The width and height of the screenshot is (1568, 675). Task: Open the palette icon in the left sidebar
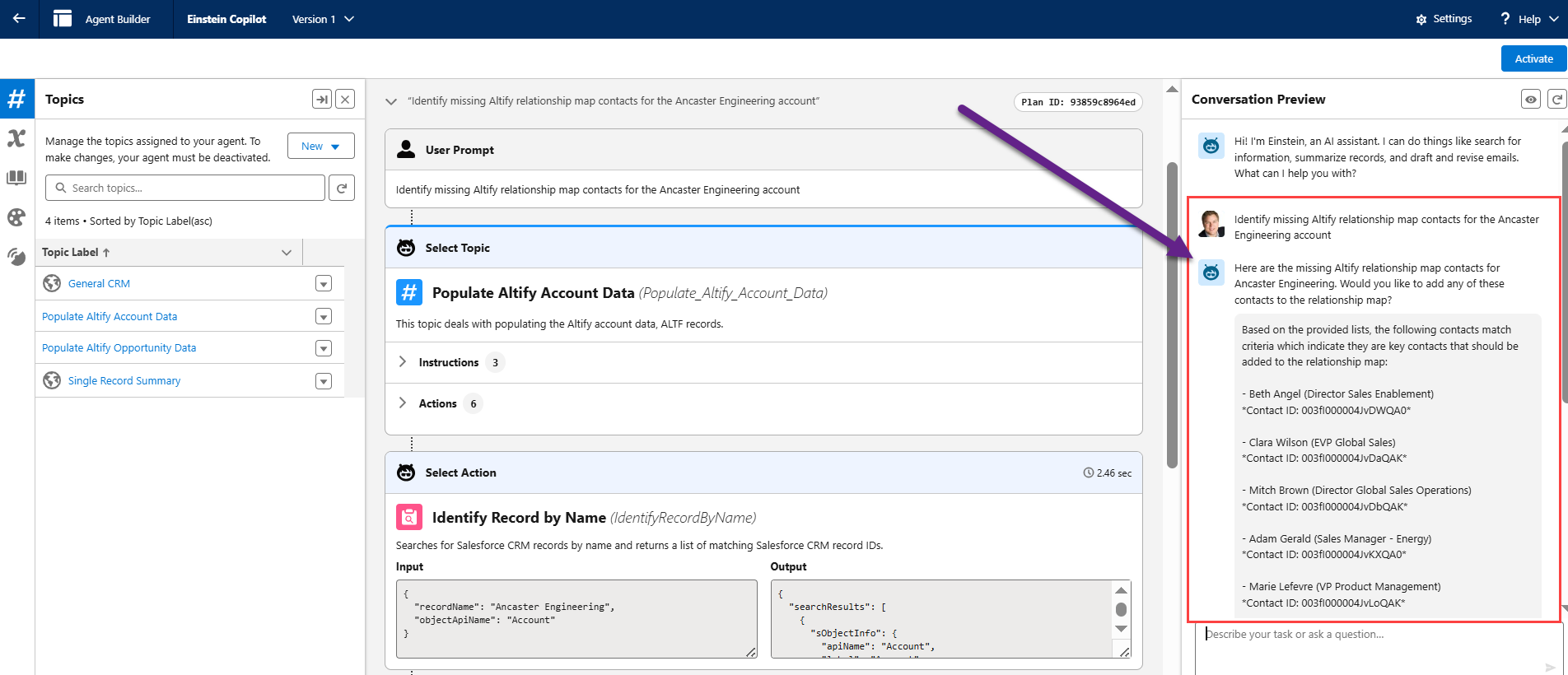tap(16, 217)
